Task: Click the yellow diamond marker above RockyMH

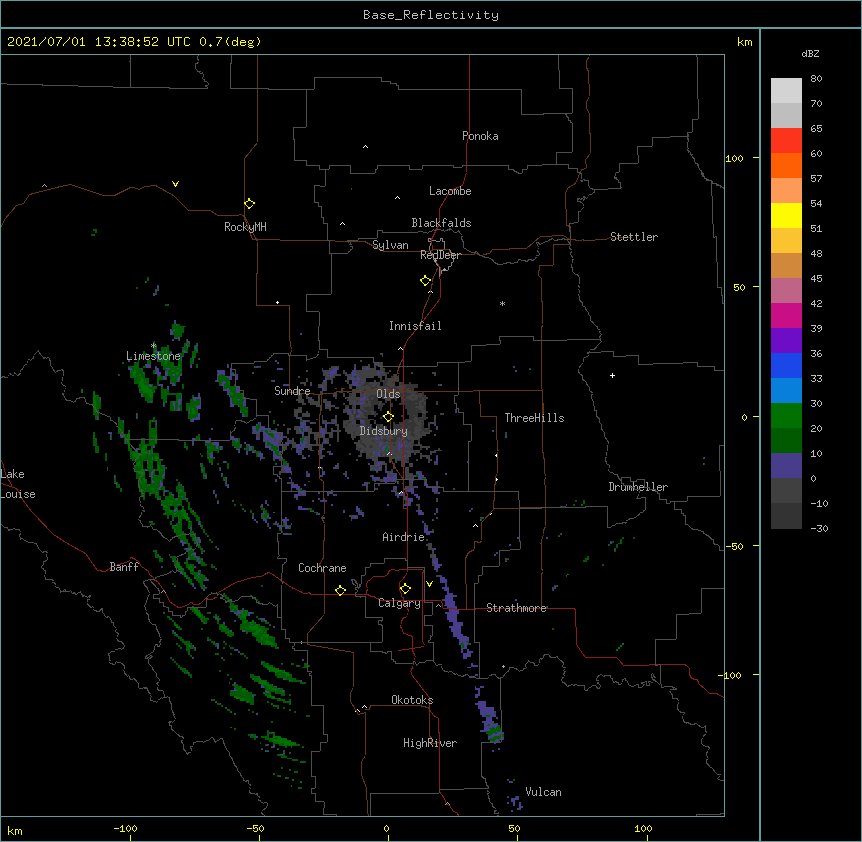Action: pos(249,203)
